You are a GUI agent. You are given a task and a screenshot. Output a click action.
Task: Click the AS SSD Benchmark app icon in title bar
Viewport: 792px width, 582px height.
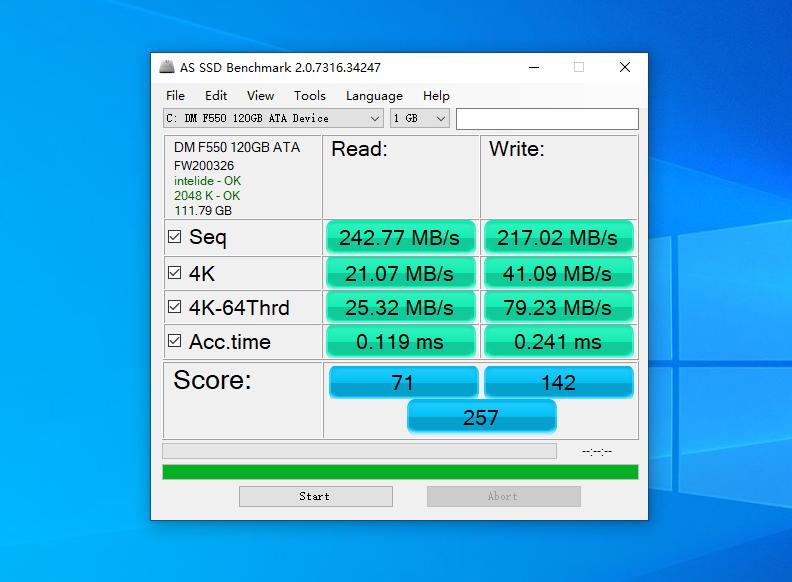tap(167, 67)
